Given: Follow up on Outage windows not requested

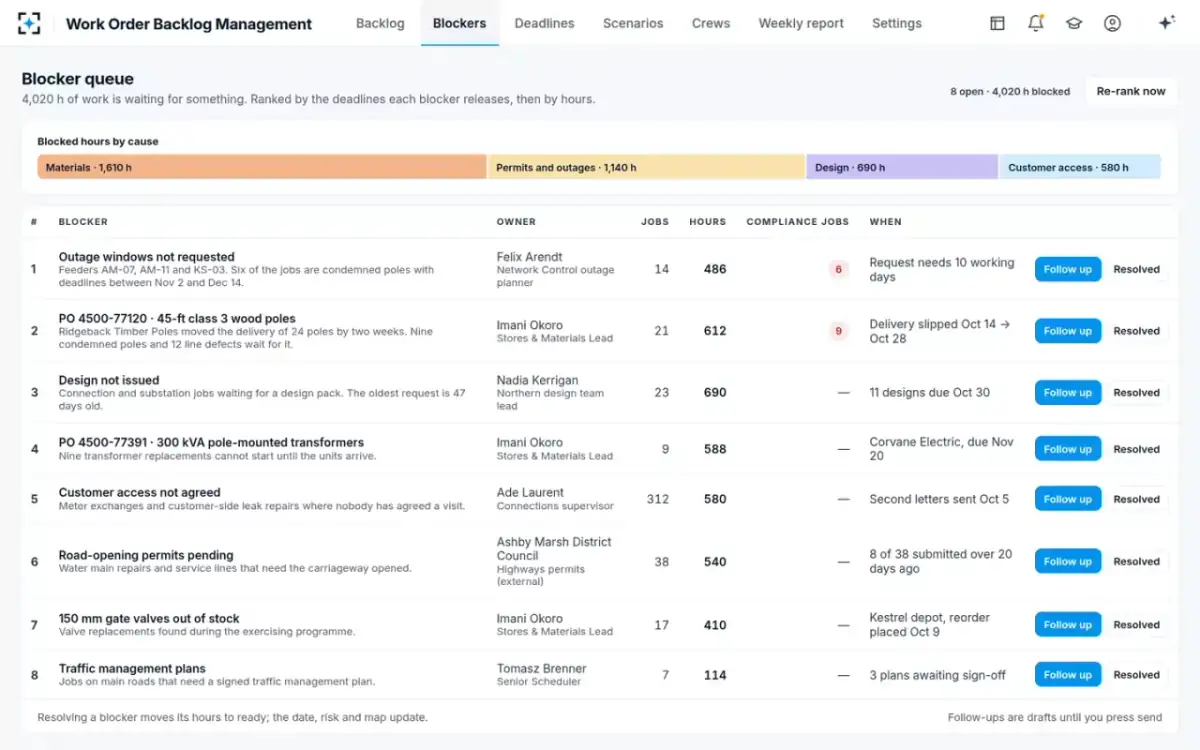Looking at the screenshot, I should 1068,269.
